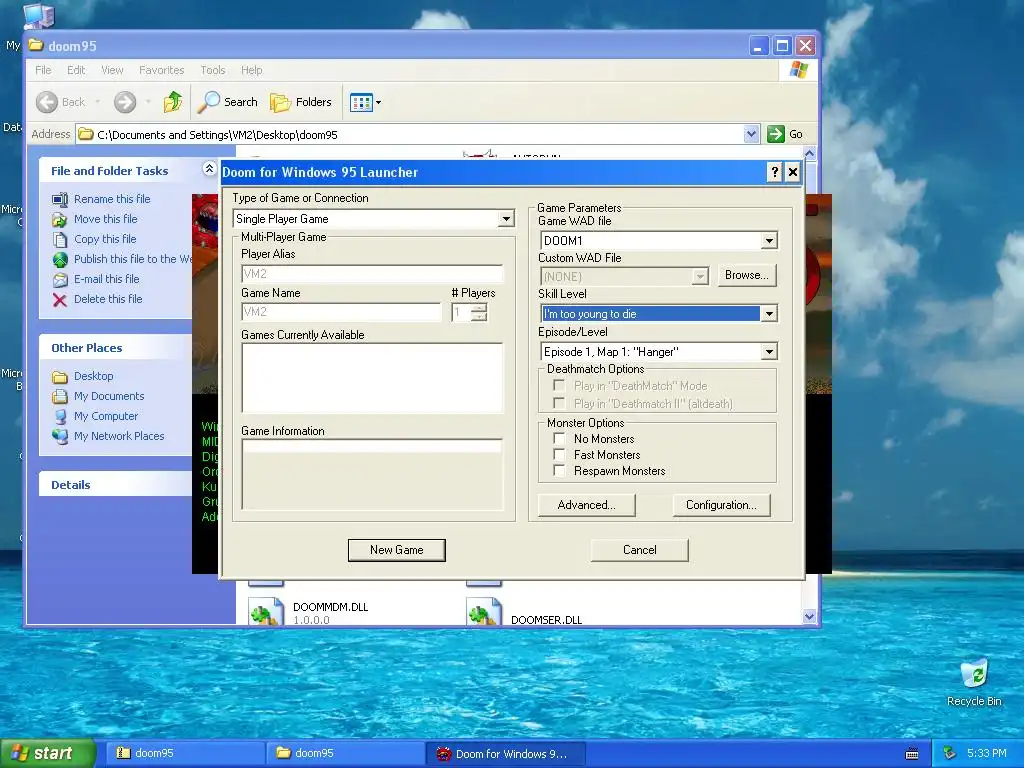Screen dimensions: 1024x768
Task: Open the View menu
Action: [112, 70]
